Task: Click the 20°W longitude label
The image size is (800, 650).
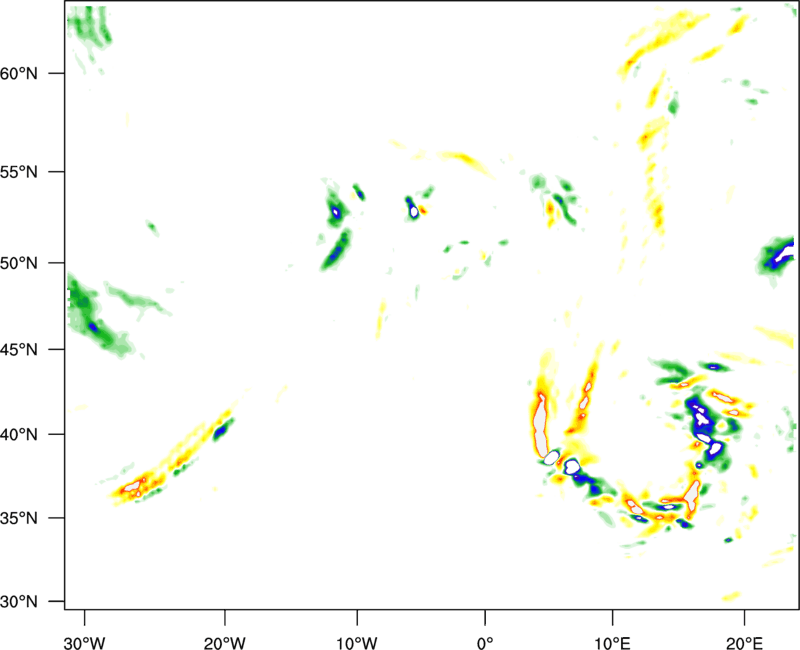Action: 225,643
